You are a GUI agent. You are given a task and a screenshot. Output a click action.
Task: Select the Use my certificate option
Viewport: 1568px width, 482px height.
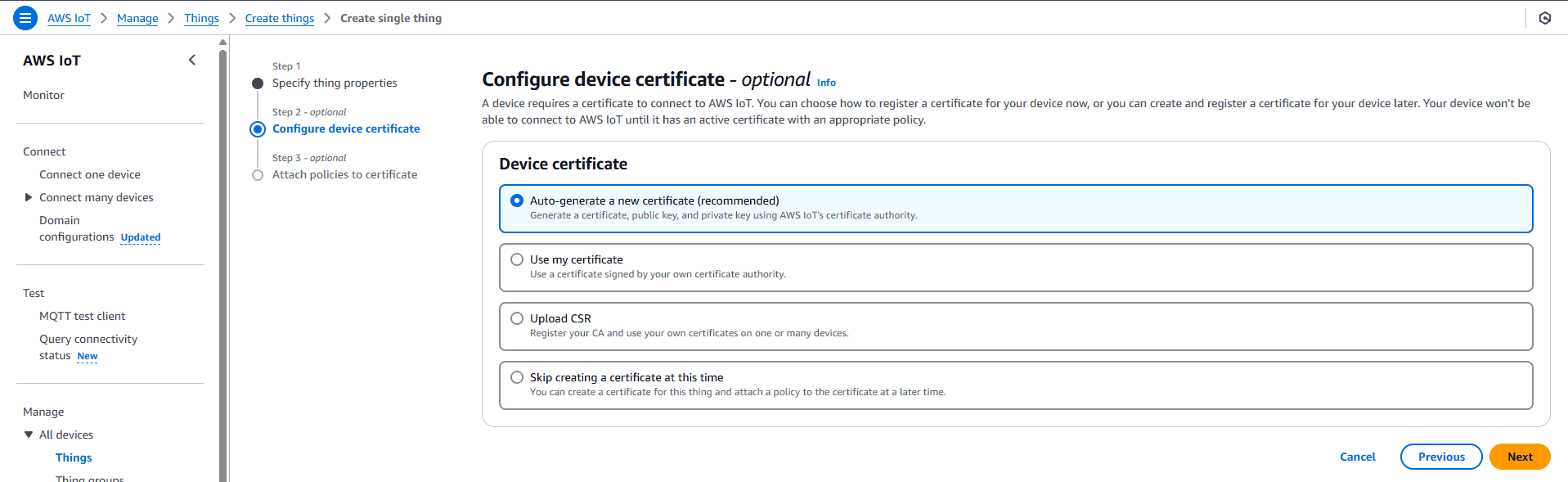517,259
